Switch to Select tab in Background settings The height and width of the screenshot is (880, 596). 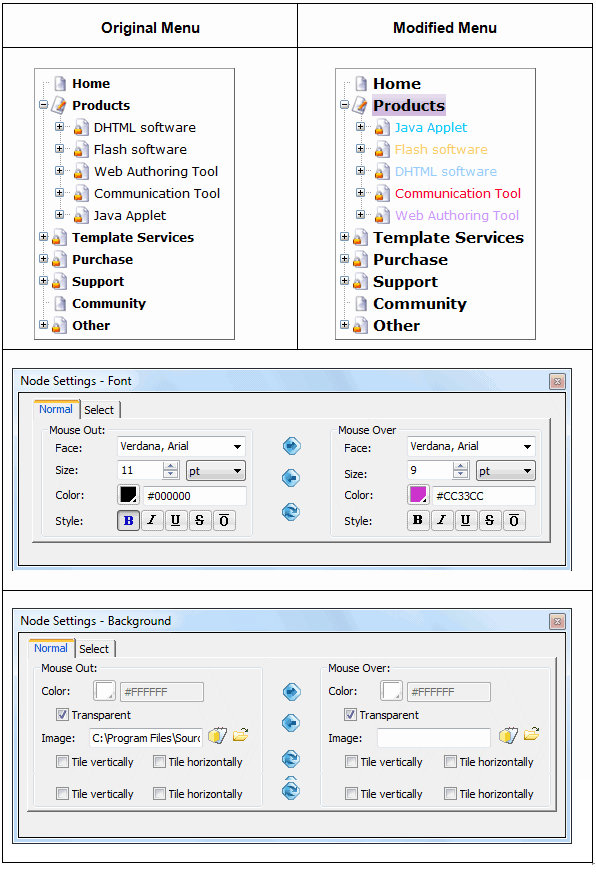coord(94,649)
